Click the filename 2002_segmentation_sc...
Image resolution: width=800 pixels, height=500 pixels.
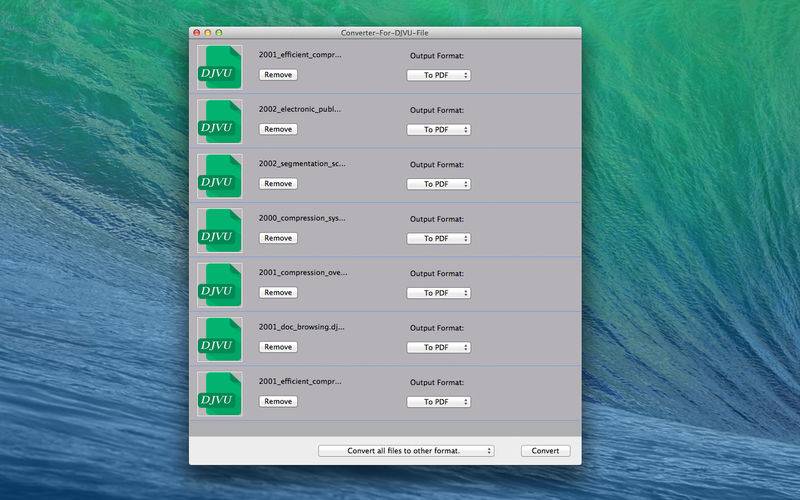[302, 163]
